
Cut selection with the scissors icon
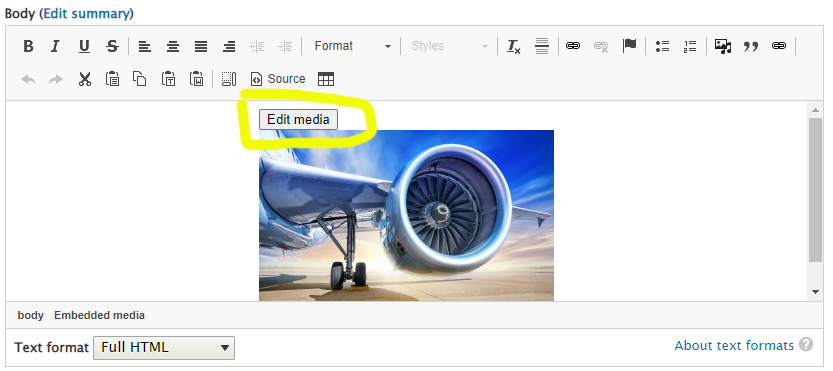(x=84, y=79)
